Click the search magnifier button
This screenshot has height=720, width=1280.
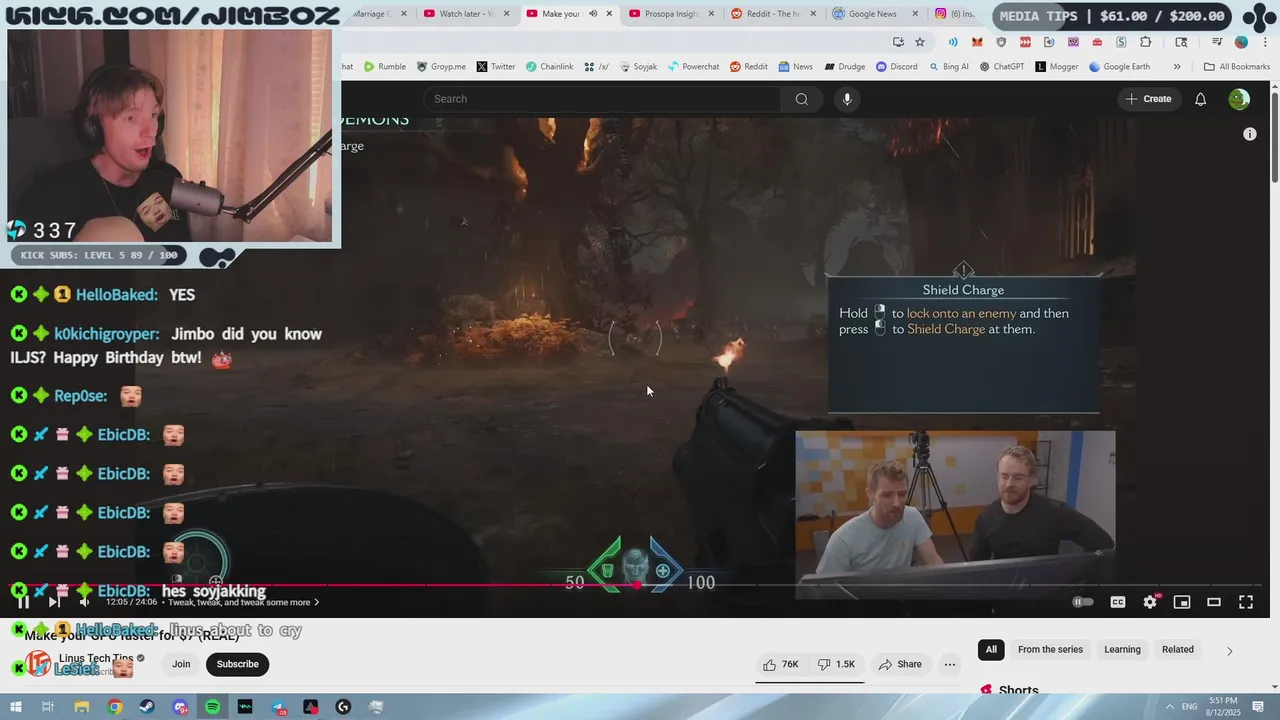pos(801,99)
